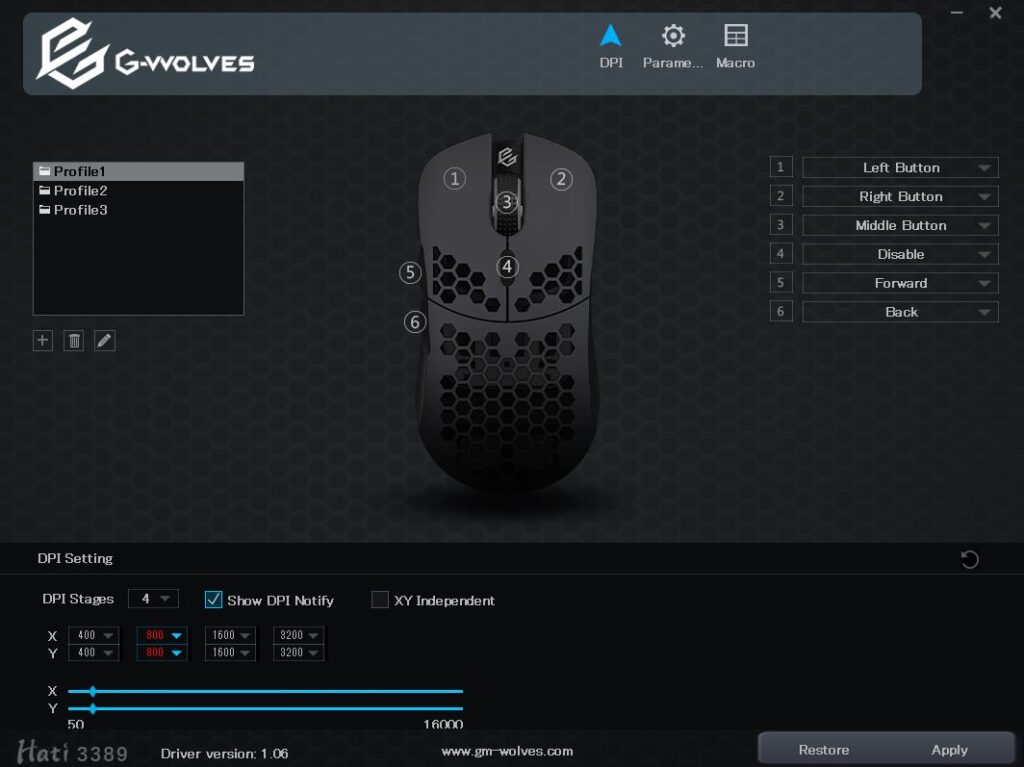The width and height of the screenshot is (1024, 767).
Task: Click the Apply button
Action: tap(949, 750)
